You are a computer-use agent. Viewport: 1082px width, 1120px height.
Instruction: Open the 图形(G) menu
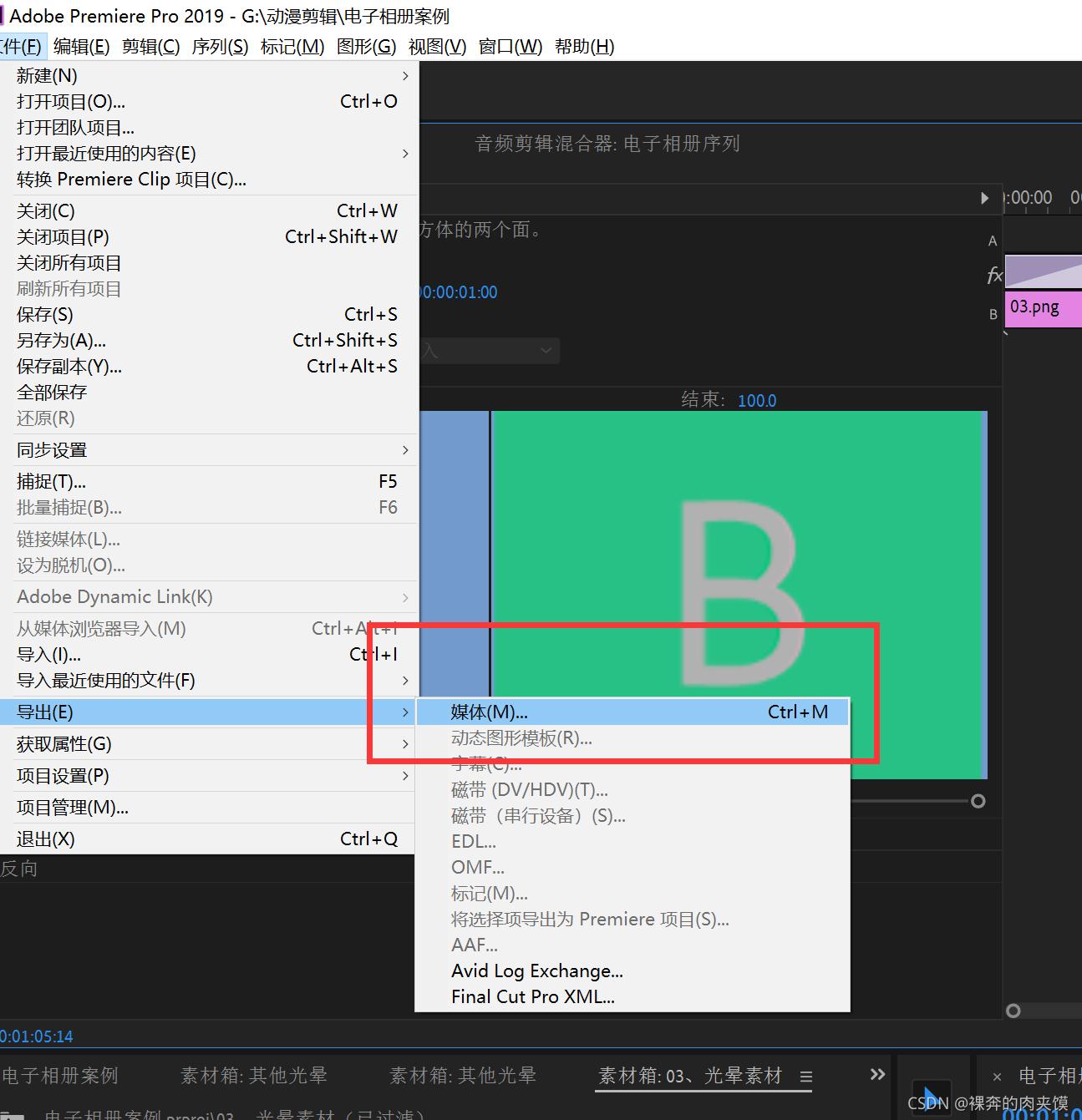tap(366, 47)
